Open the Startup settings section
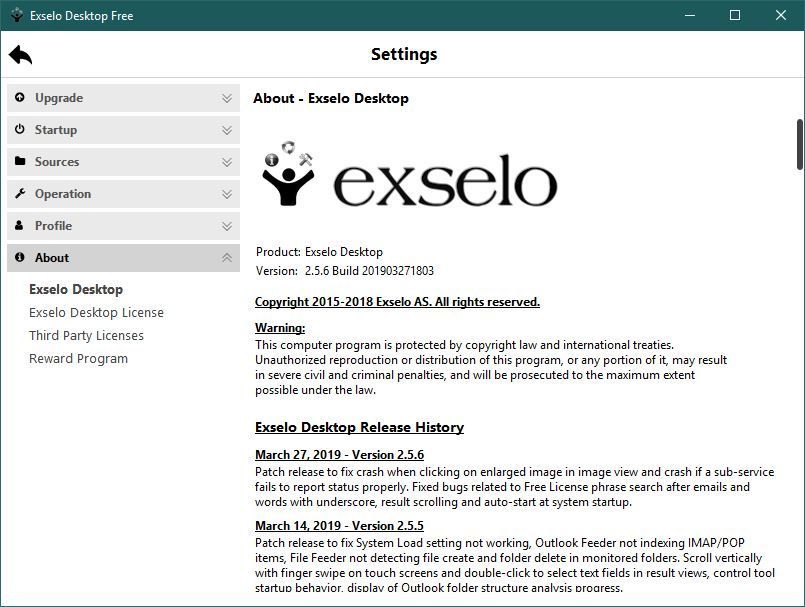805x607 pixels. click(x=123, y=130)
